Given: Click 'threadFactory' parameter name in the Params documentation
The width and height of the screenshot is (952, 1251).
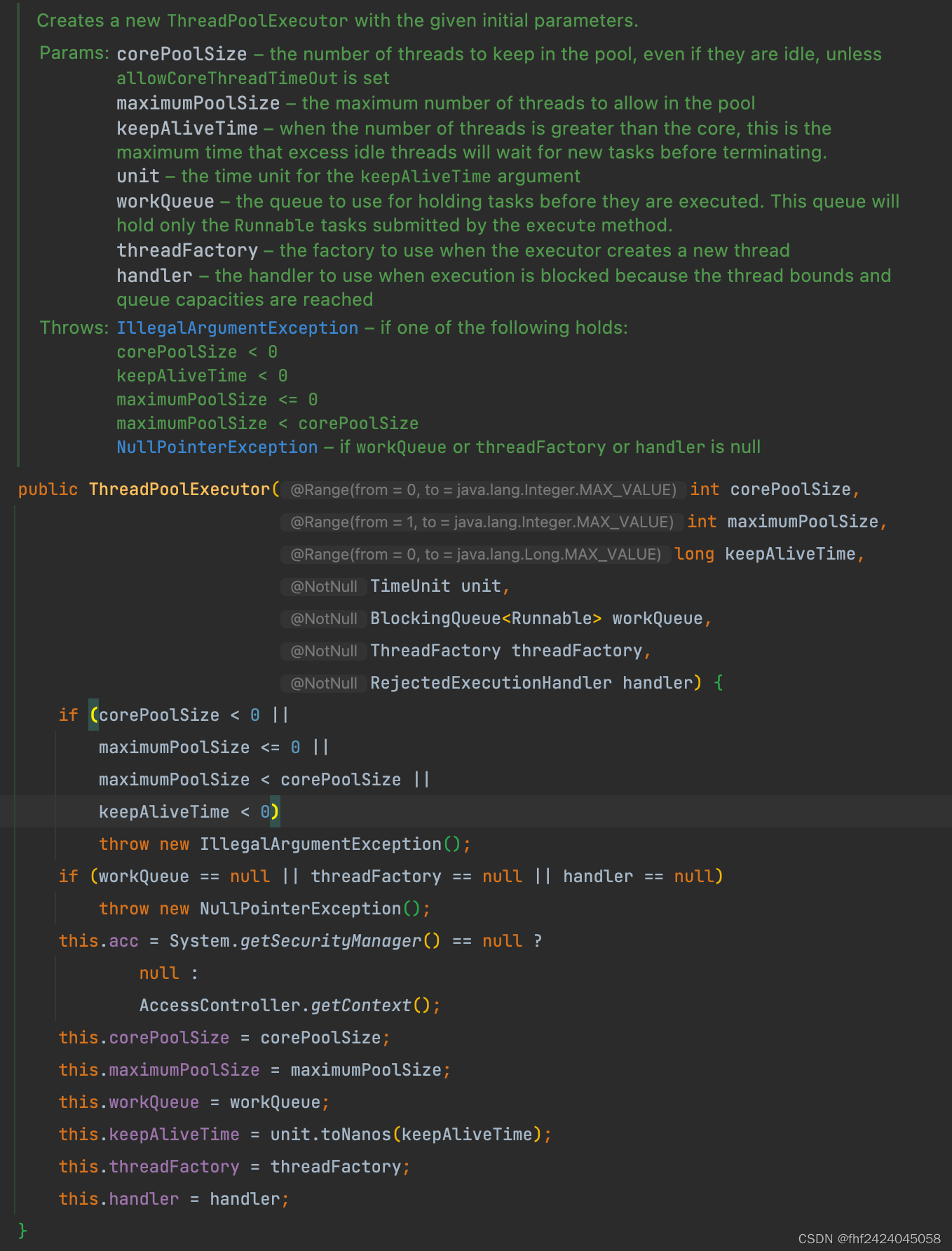Looking at the screenshot, I should (x=187, y=250).
